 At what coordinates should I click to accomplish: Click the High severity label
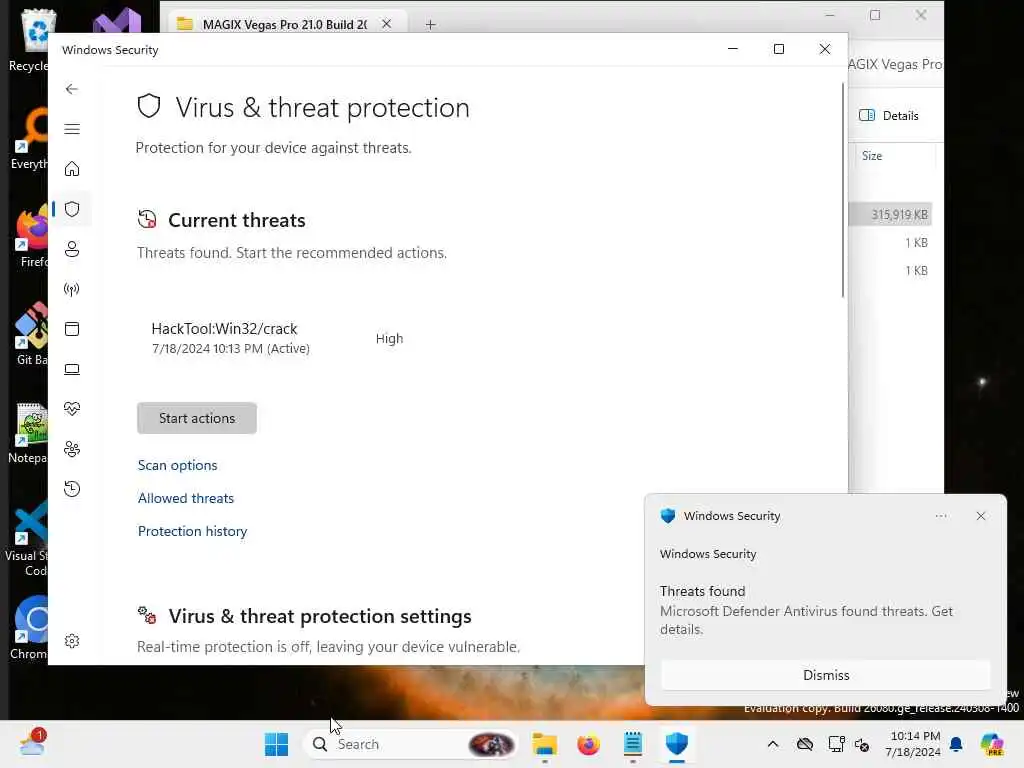tap(389, 338)
